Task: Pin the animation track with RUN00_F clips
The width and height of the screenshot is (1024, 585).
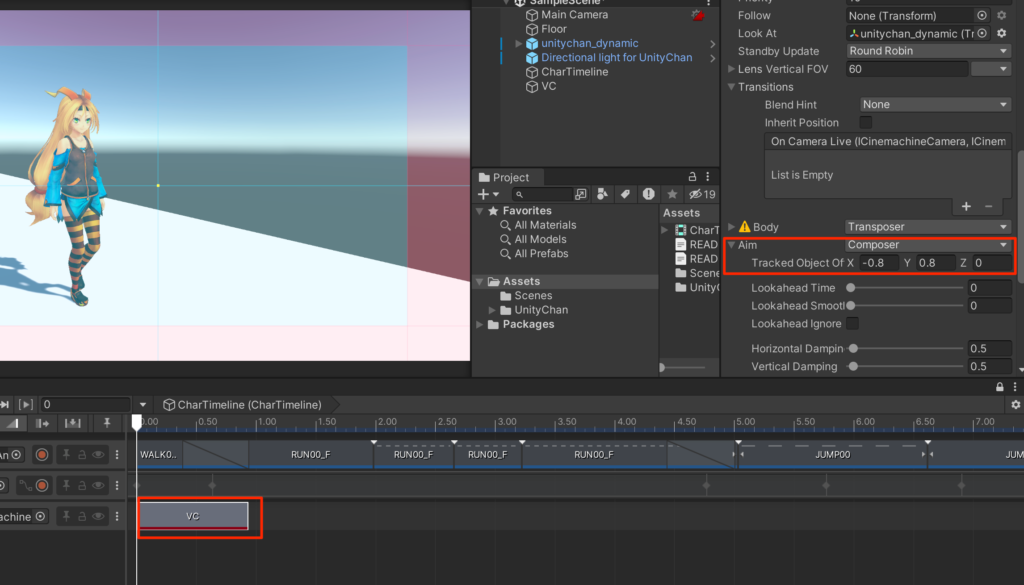Action: pos(66,454)
